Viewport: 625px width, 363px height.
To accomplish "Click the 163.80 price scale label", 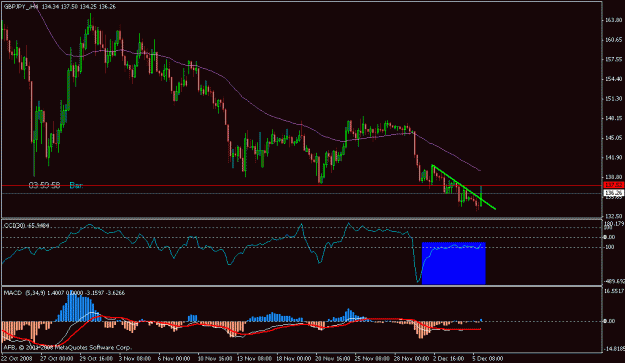I will (x=613, y=20).
